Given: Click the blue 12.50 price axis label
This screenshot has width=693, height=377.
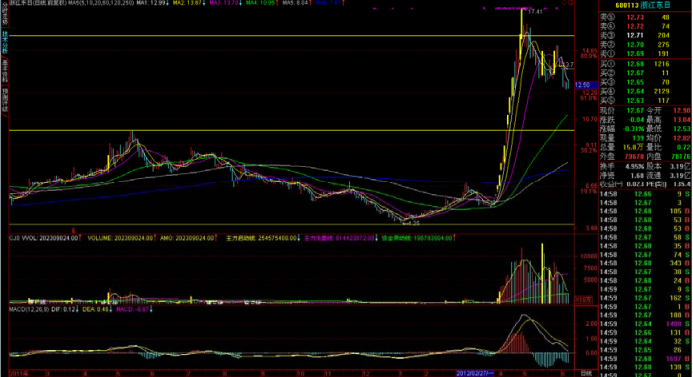Looking at the screenshot, I should coord(586,84).
